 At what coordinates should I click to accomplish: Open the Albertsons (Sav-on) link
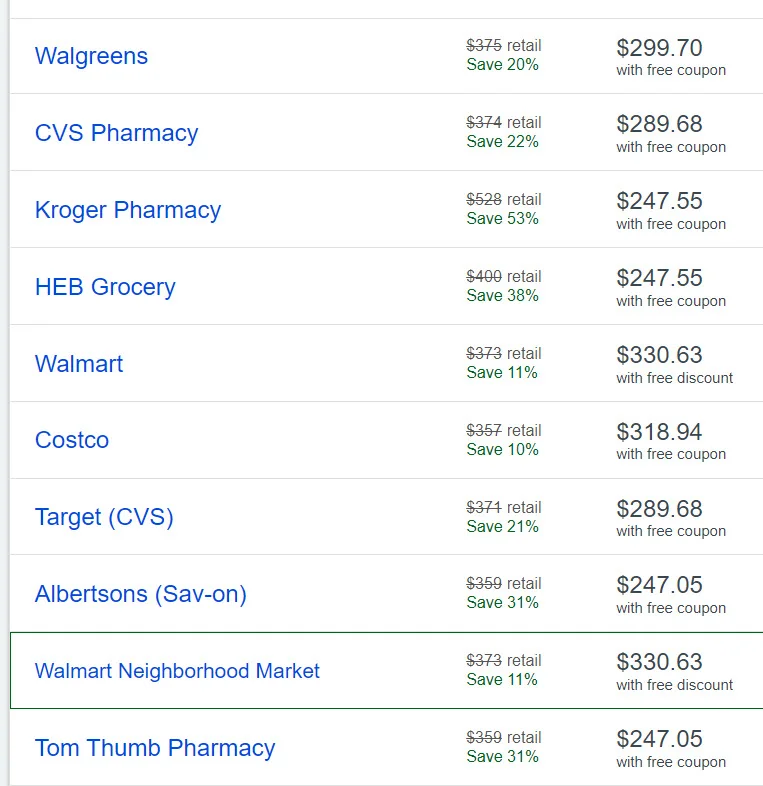(x=140, y=594)
